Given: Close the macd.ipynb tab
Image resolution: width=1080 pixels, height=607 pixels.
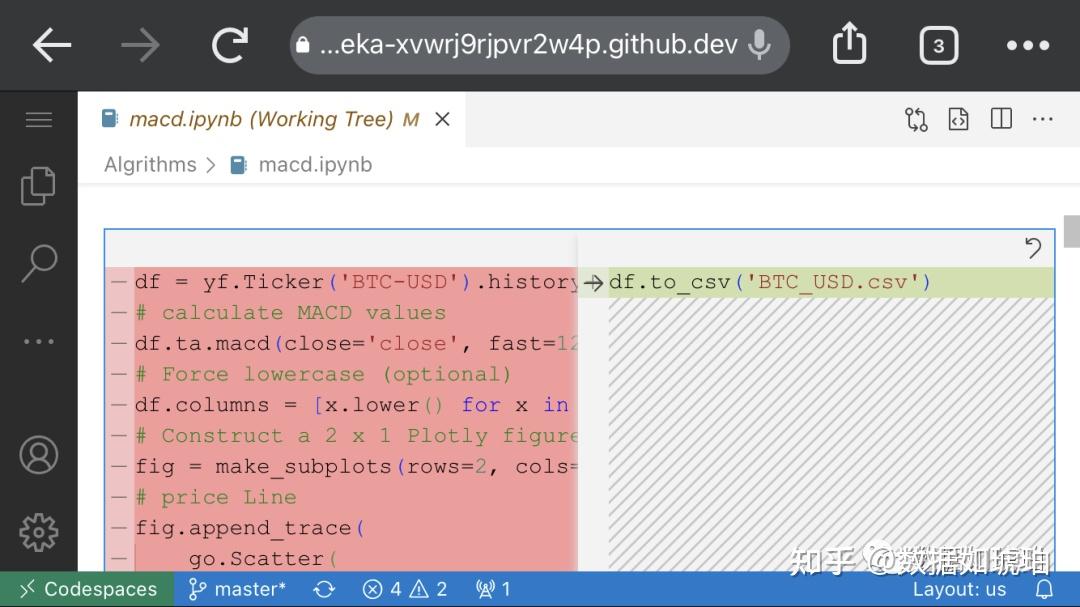Looking at the screenshot, I should (442, 119).
